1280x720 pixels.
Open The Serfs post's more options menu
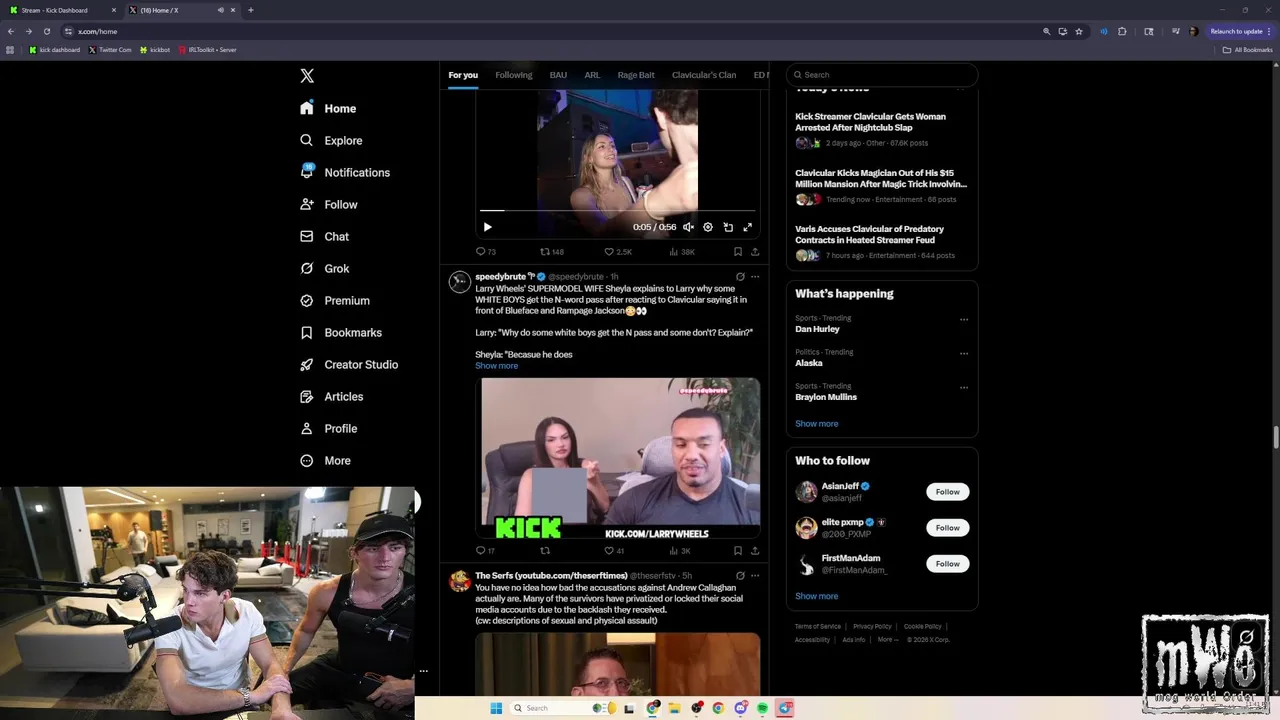755,576
